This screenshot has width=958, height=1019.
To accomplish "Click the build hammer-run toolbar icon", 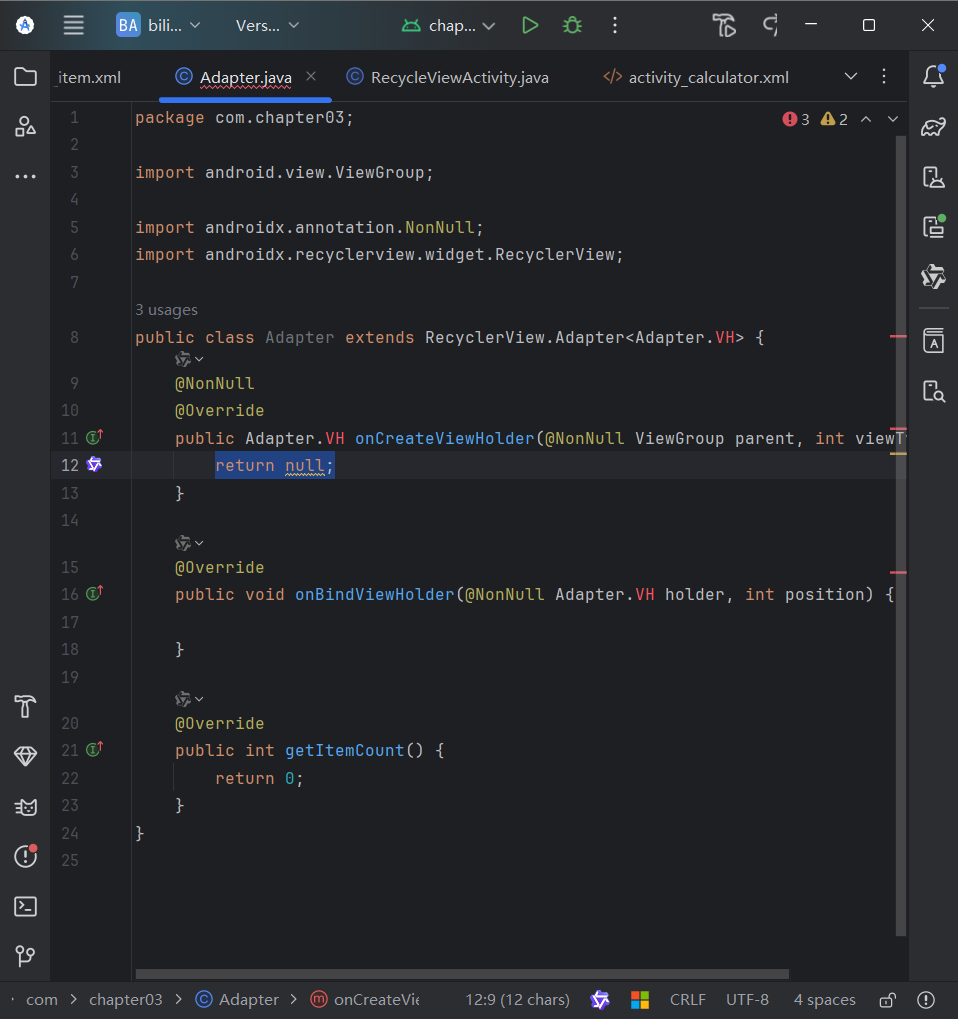I will click(x=723, y=25).
